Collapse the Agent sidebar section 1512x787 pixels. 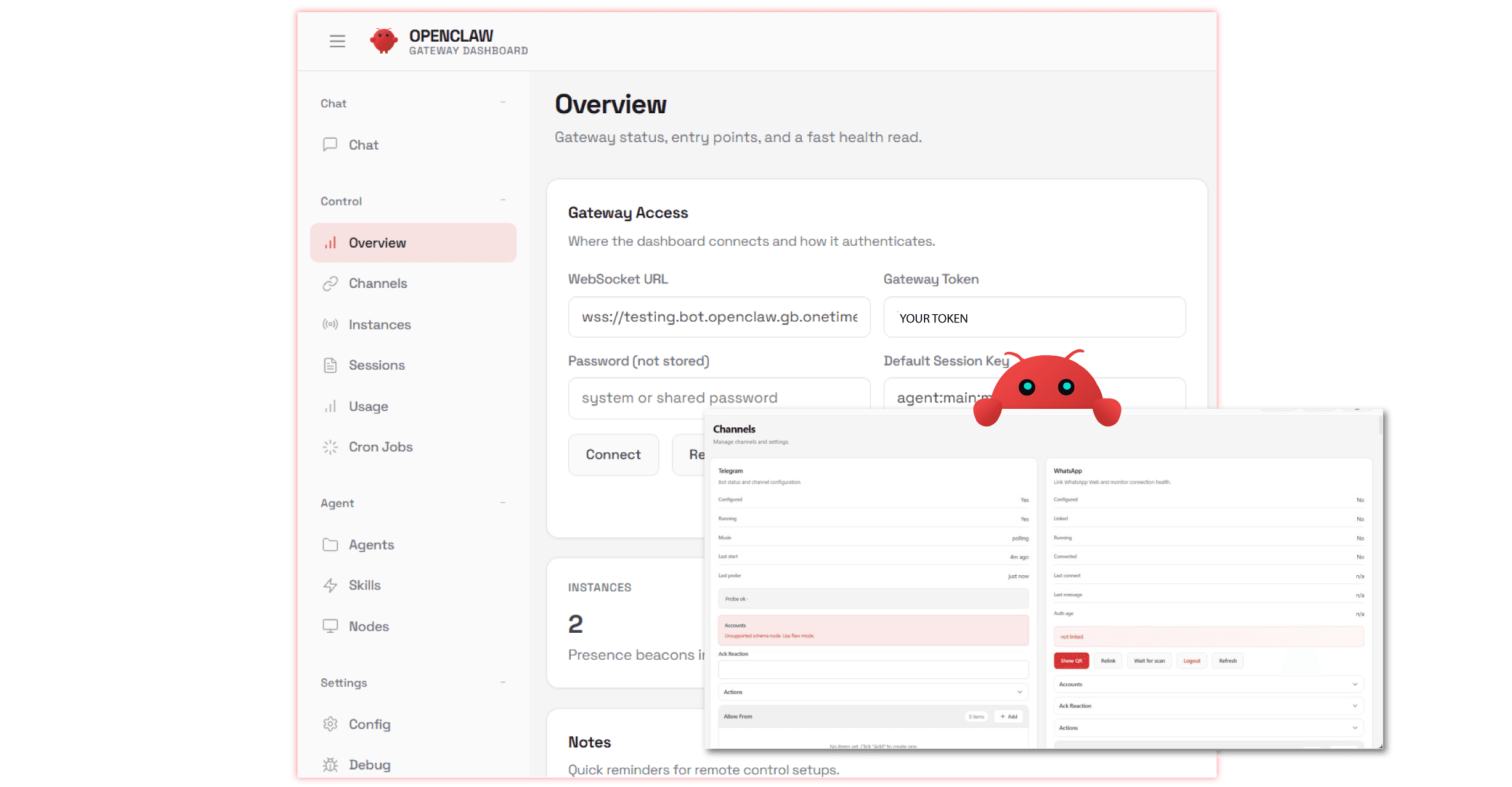[x=503, y=503]
